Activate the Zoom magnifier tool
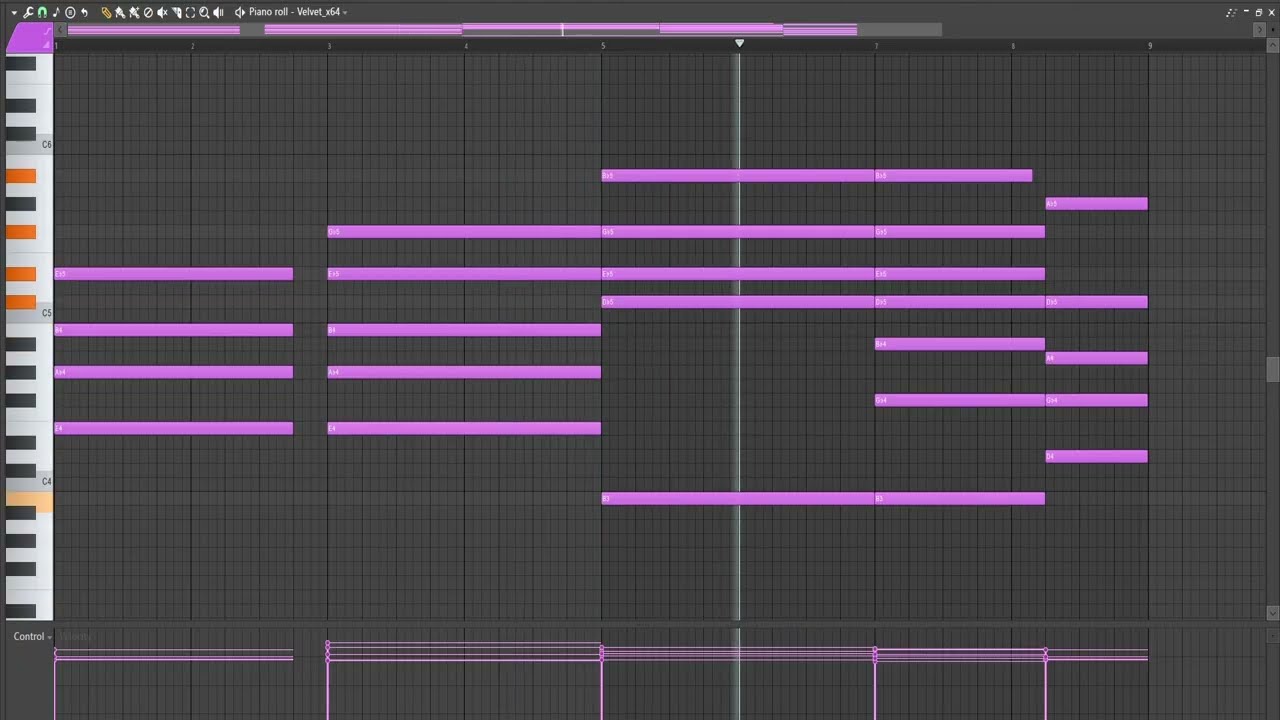The image size is (1280, 720). click(x=204, y=12)
